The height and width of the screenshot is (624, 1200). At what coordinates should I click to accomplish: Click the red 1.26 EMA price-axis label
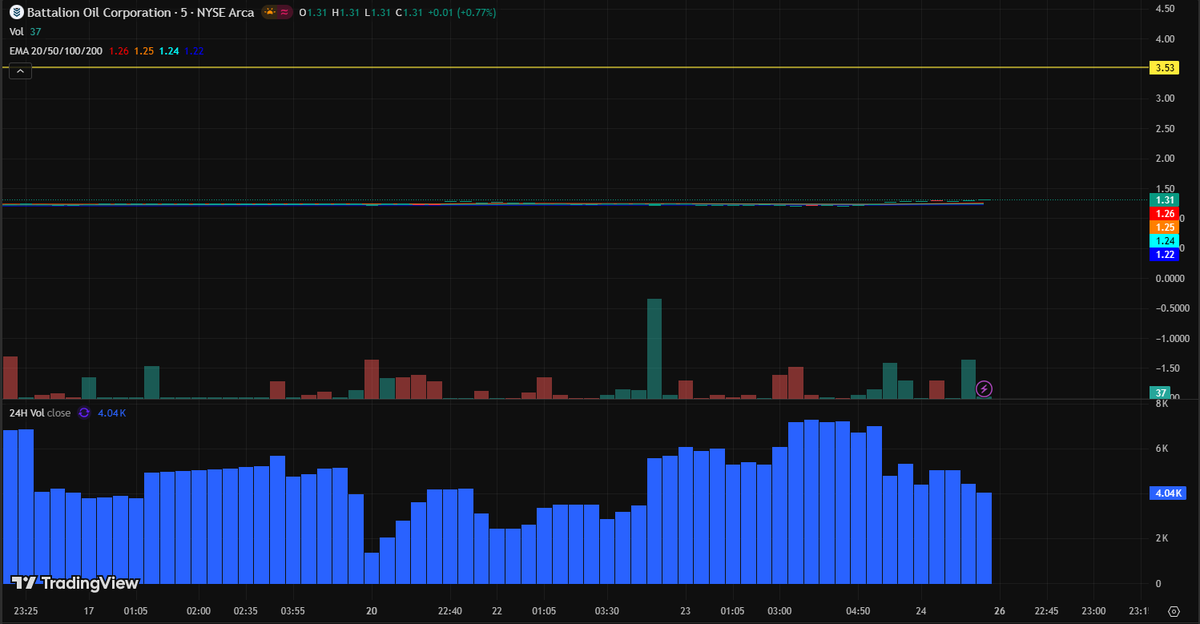(x=1164, y=214)
